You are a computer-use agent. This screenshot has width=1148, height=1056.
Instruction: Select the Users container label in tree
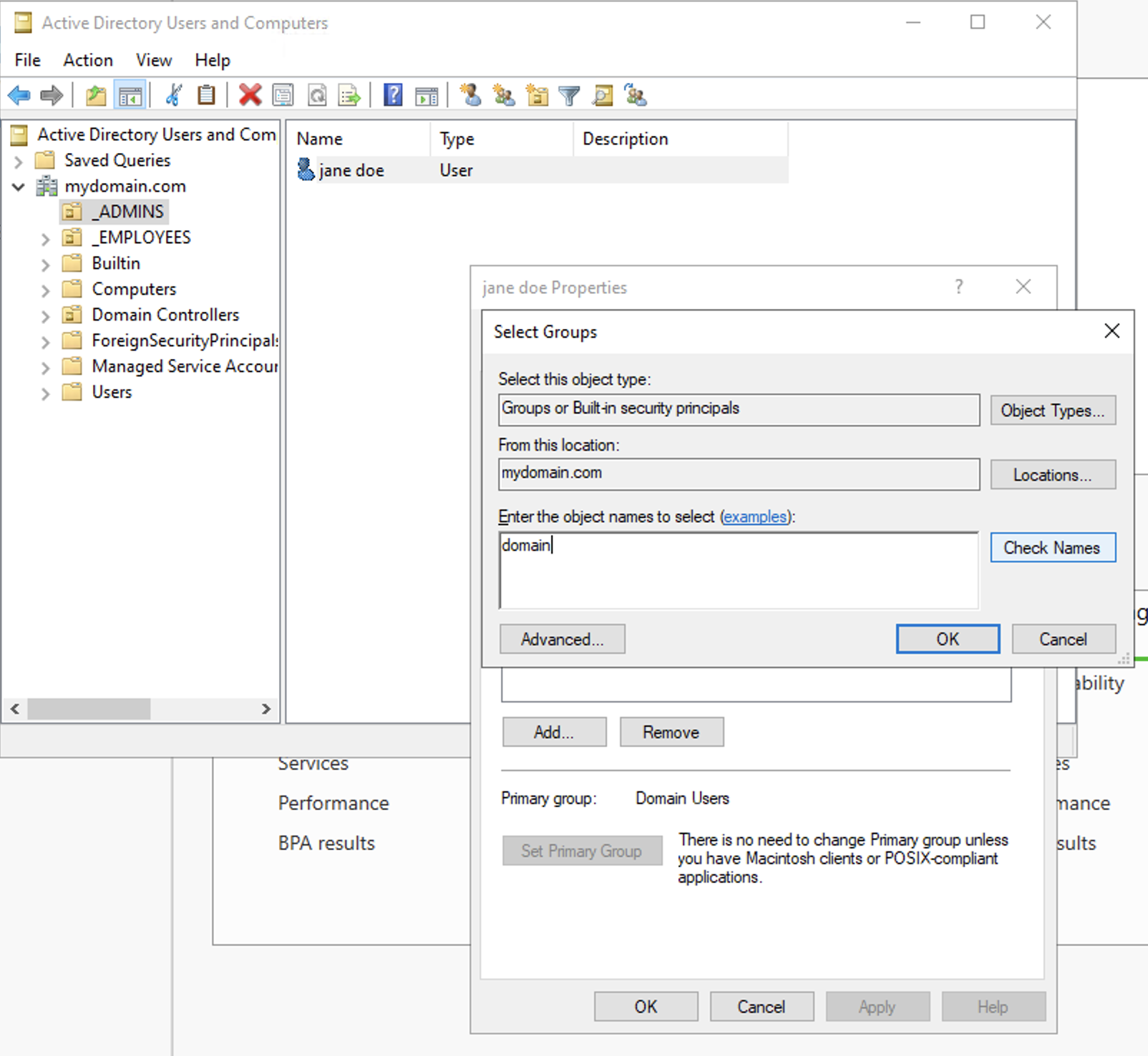tap(112, 391)
